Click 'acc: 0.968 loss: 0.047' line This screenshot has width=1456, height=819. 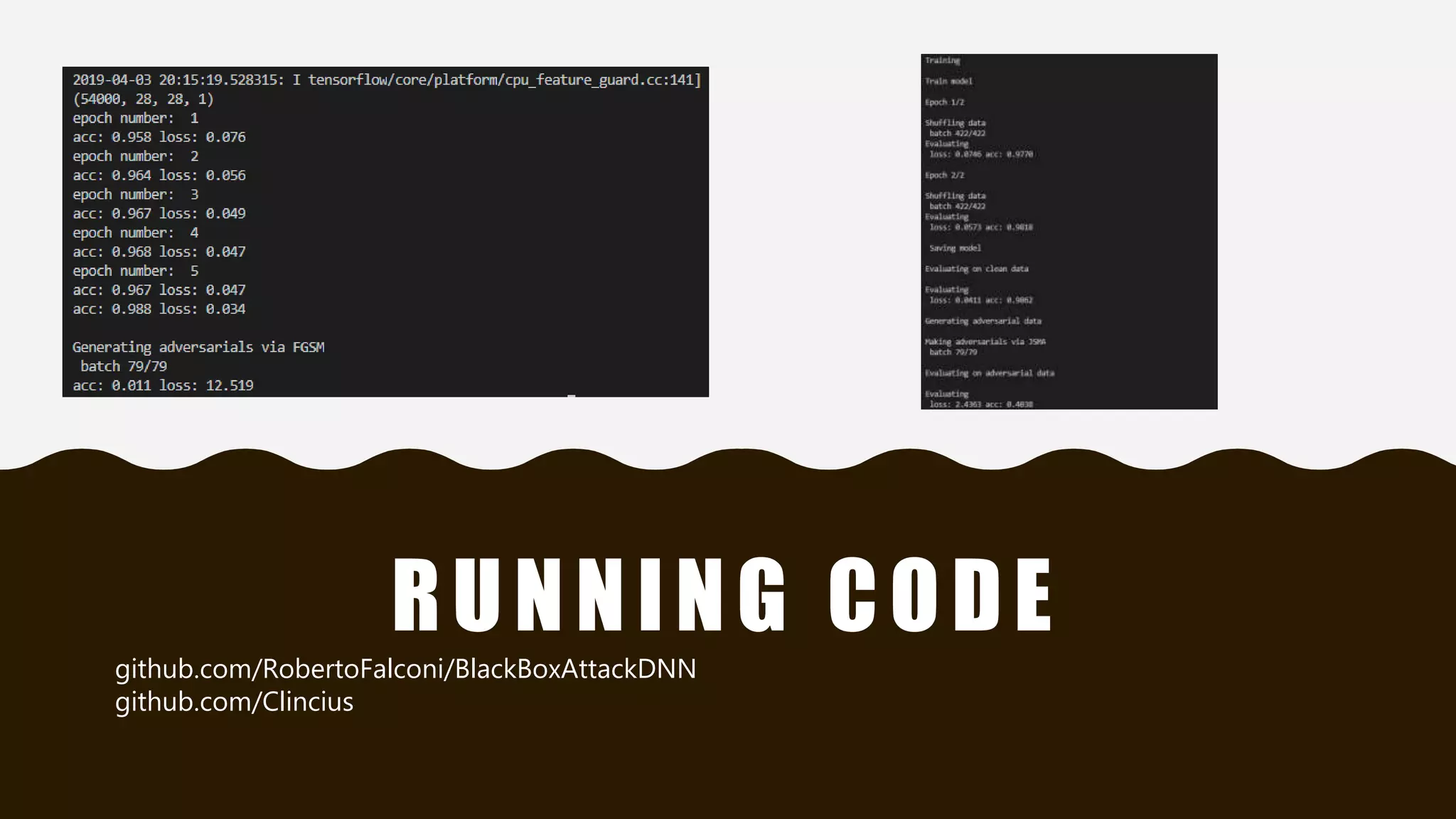pos(159,252)
